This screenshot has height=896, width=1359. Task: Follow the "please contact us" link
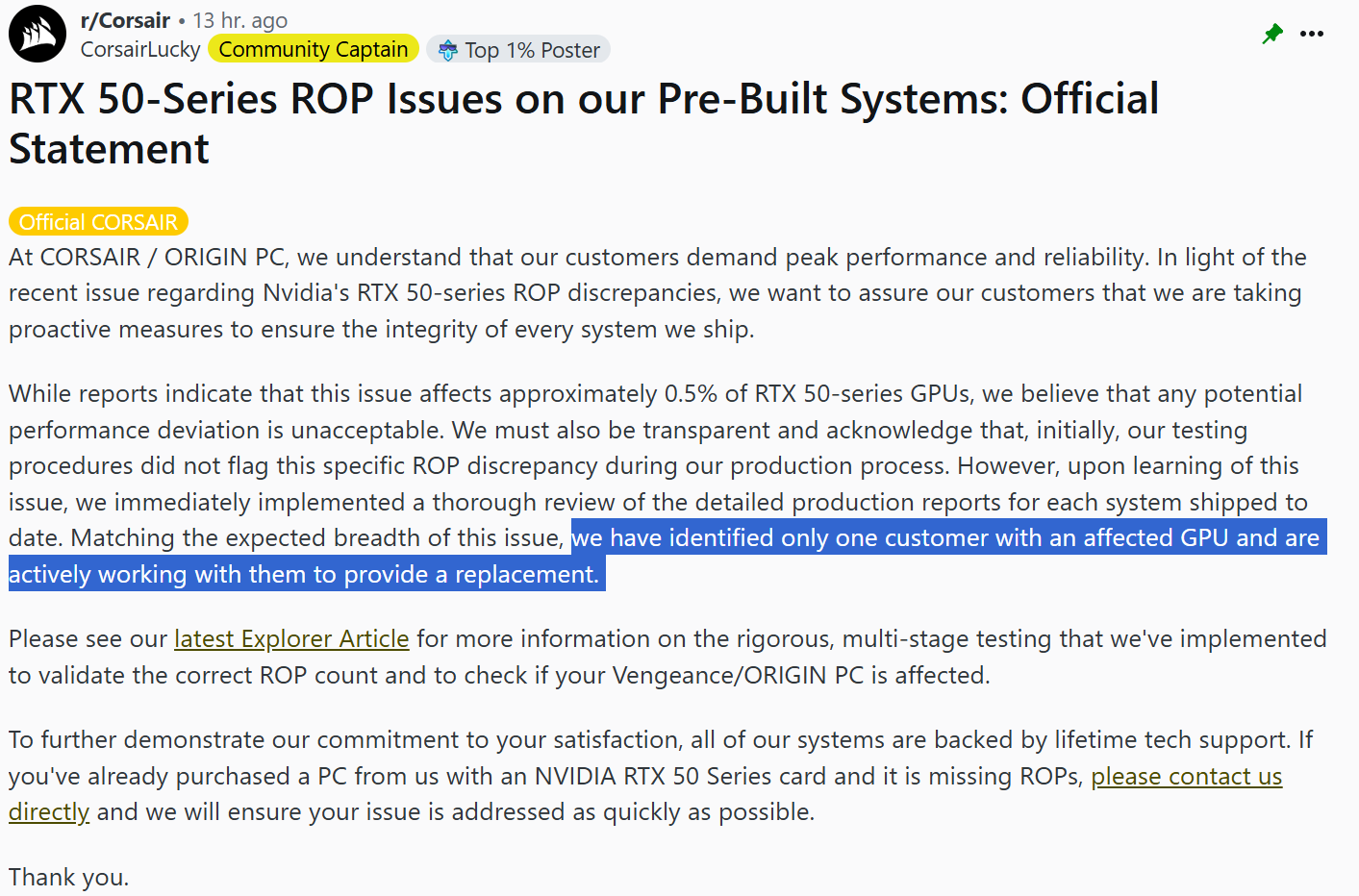point(1186,776)
